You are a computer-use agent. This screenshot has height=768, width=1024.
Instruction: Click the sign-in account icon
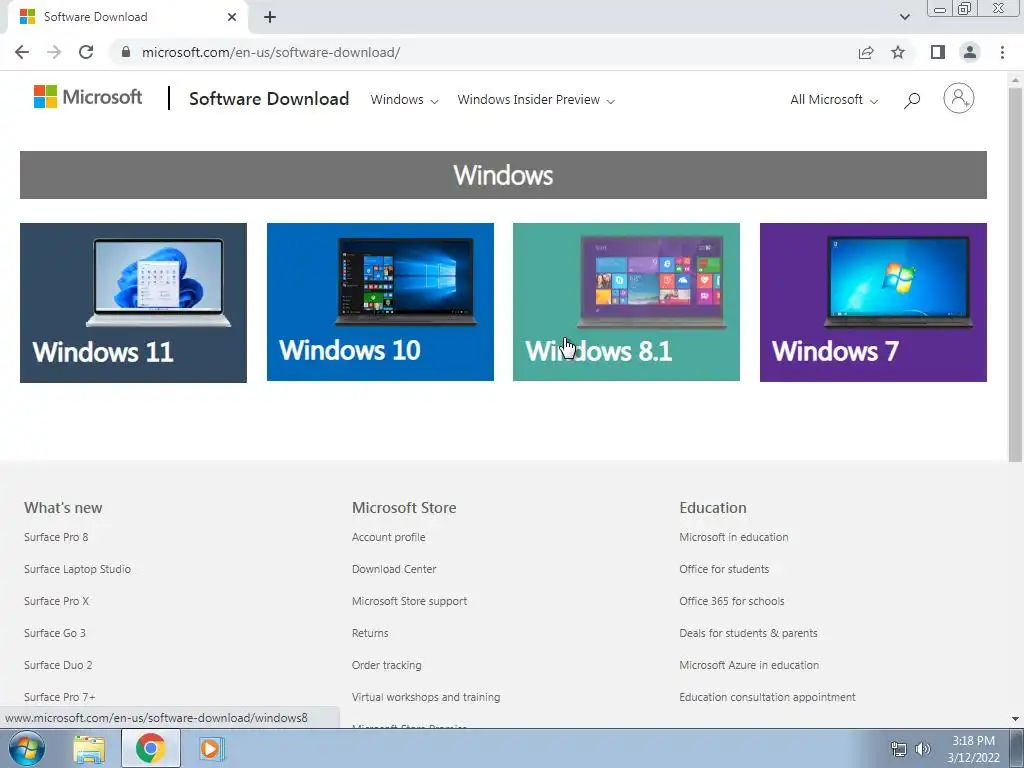click(959, 99)
